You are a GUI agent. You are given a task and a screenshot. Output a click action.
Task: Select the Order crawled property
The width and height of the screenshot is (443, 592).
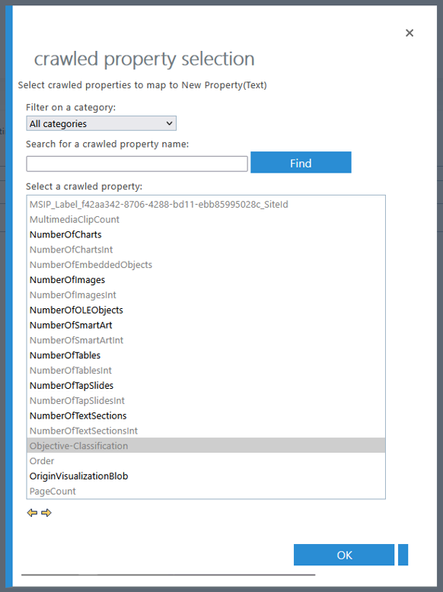(206, 461)
